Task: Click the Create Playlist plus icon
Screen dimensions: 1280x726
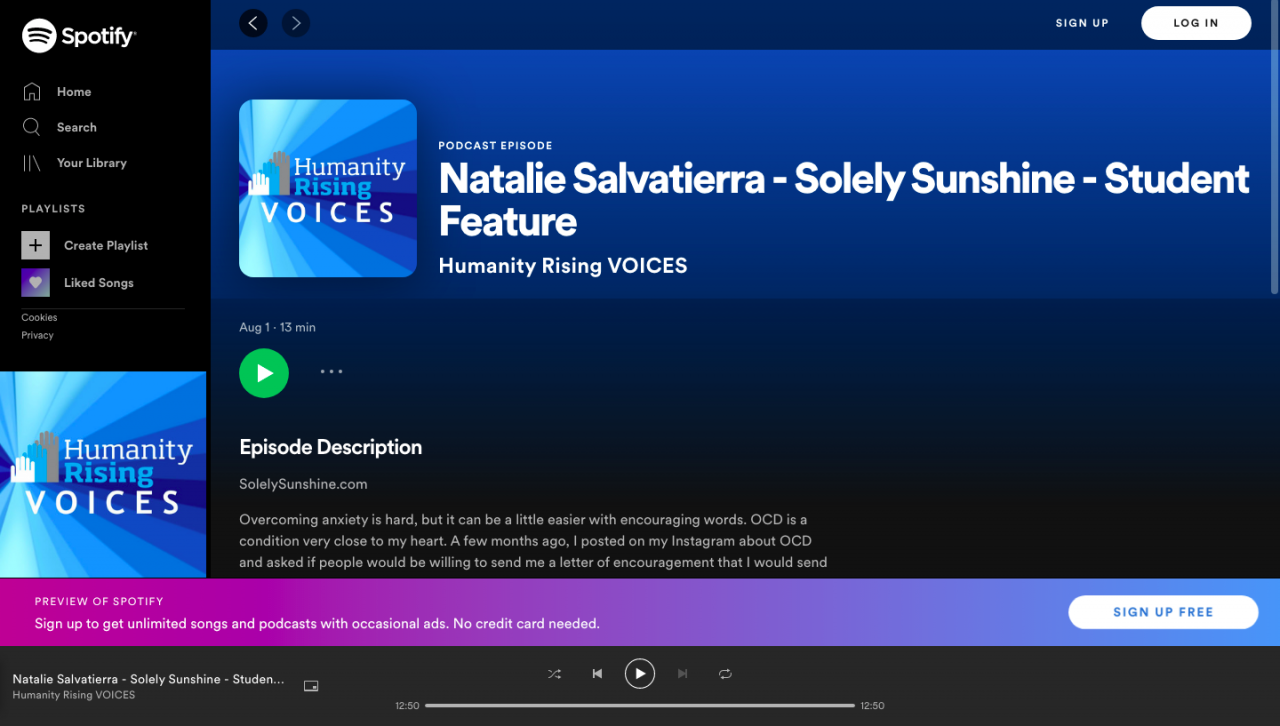Action: (35, 245)
